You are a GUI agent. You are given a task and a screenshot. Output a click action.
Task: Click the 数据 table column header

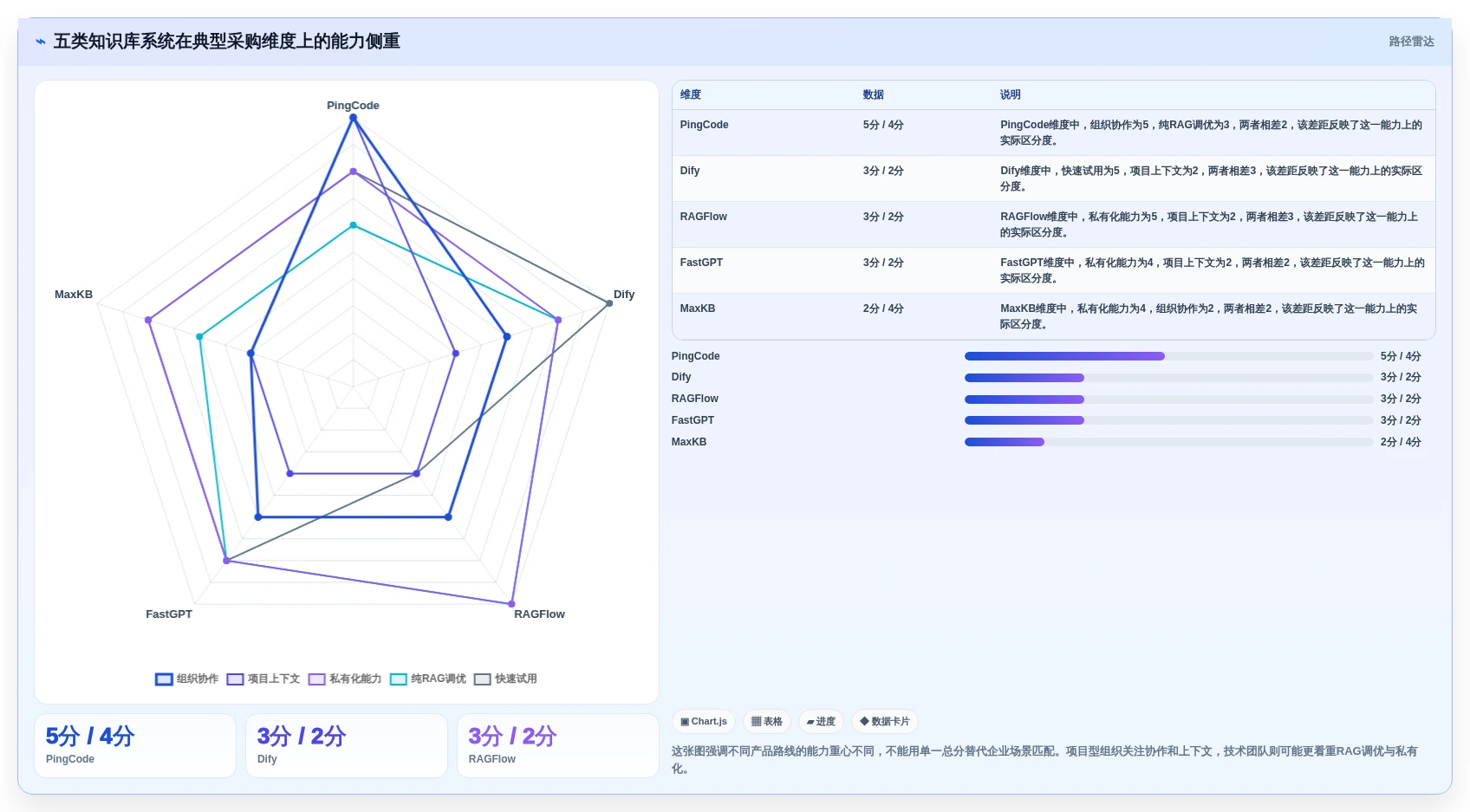pyautogui.click(x=874, y=94)
